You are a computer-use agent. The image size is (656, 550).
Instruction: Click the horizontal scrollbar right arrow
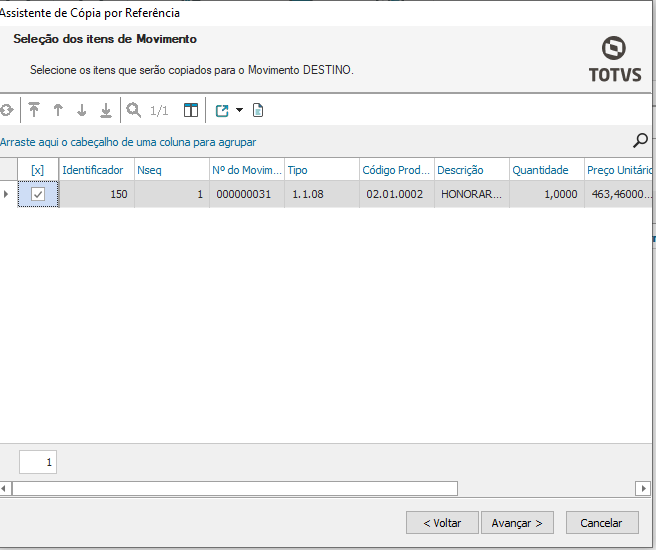click(643, 488)
